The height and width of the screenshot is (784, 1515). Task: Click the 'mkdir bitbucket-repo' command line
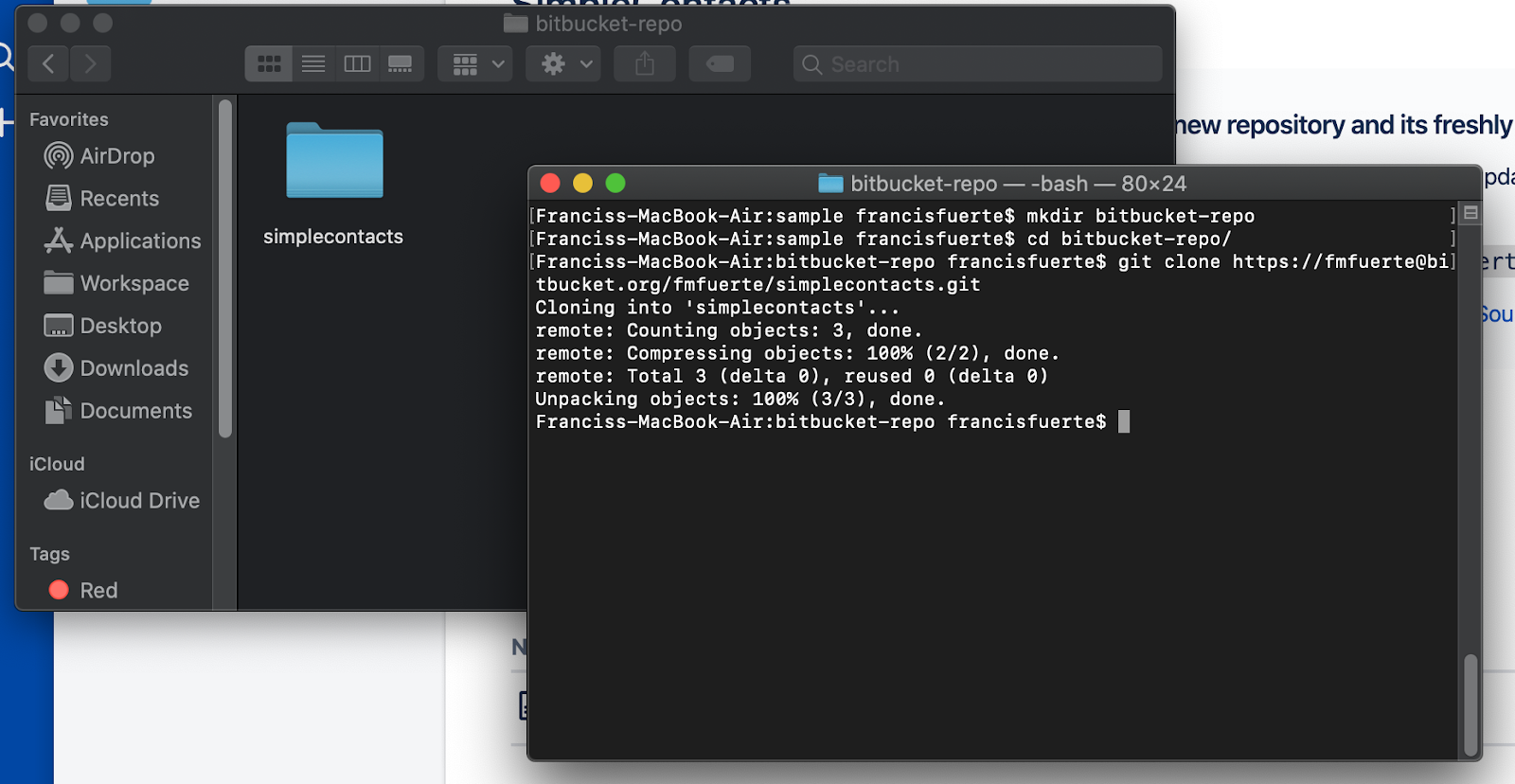(x=896, y=216)
